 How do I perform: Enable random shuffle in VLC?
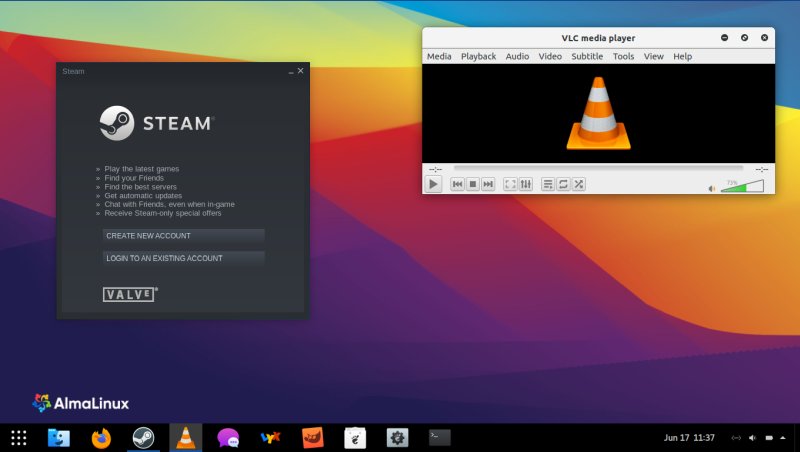coord(578,184)
